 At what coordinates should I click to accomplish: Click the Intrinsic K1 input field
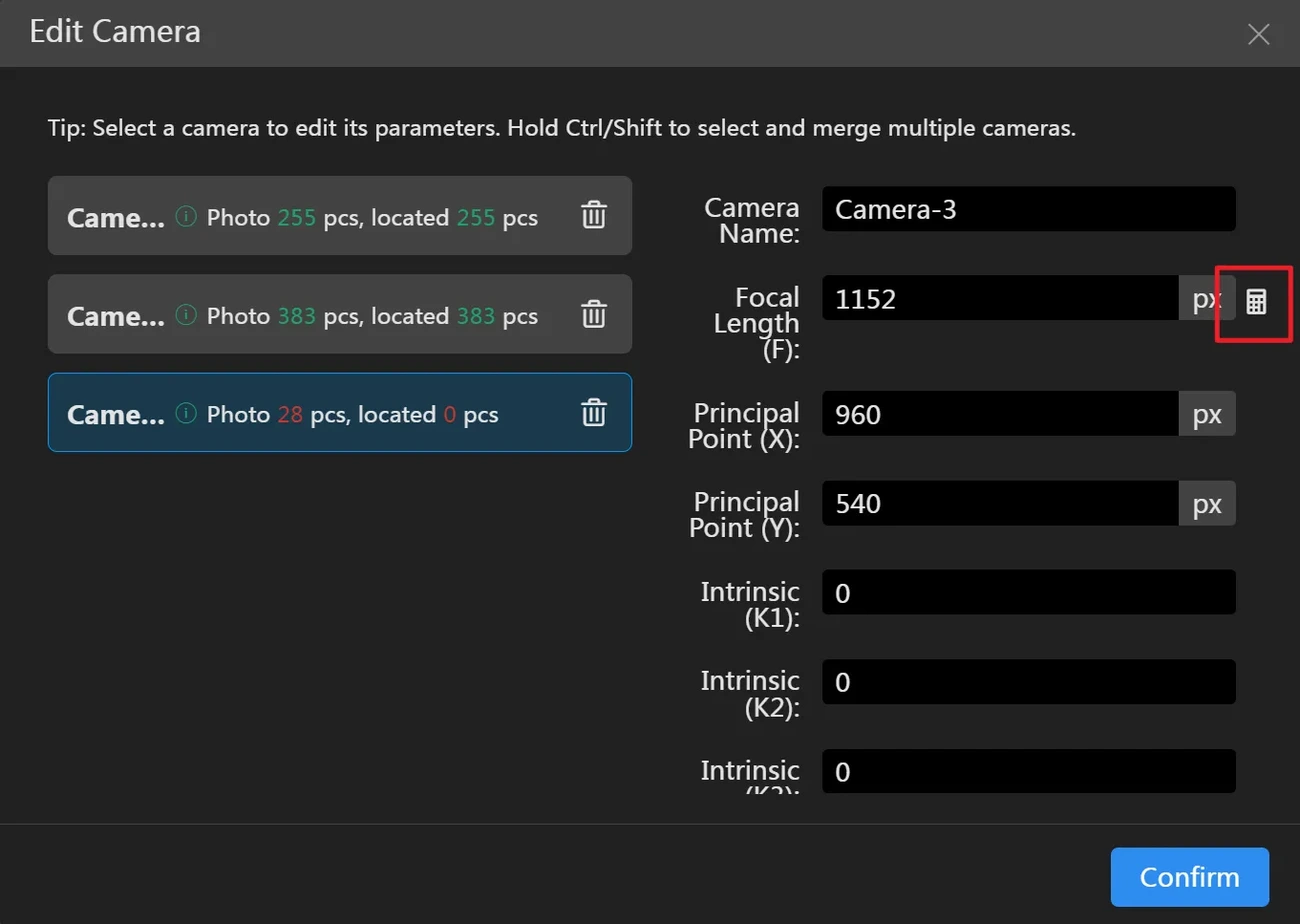[1028, 593]
